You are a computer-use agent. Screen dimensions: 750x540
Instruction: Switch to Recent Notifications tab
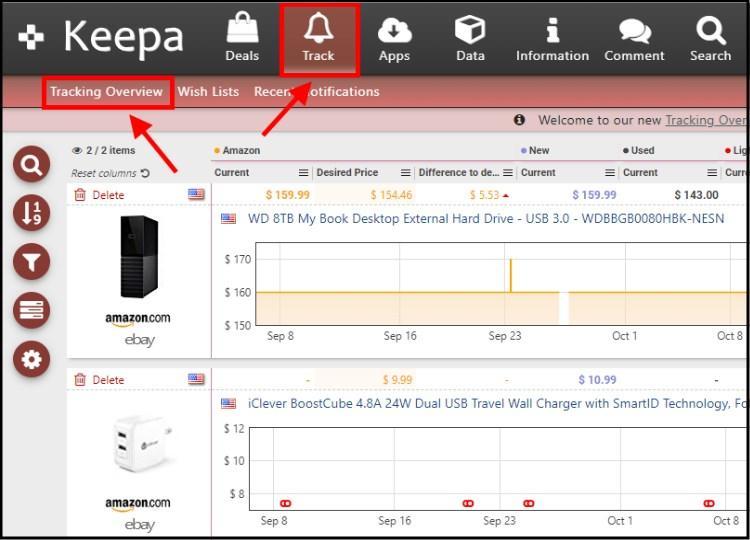pyautogui.click(x=317, y=91)
